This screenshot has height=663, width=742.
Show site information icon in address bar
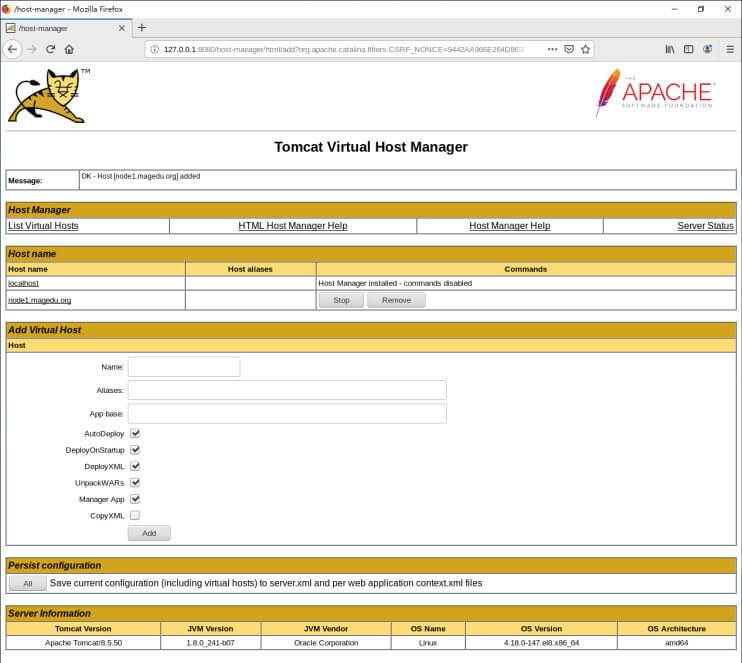[x=155, y=49]
